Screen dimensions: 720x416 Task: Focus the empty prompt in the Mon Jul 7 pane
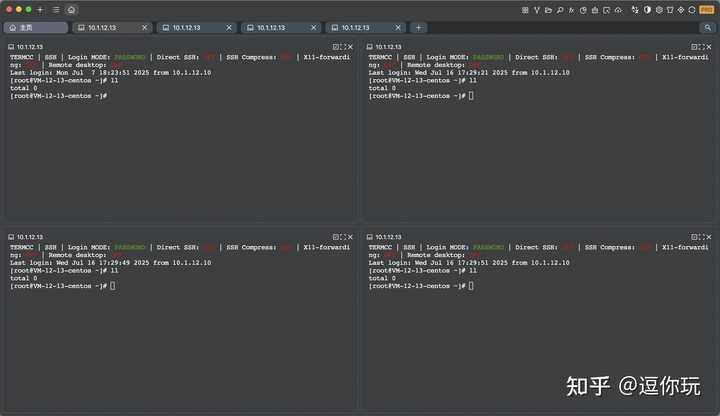pyautogui.click(x=59, y=96)
